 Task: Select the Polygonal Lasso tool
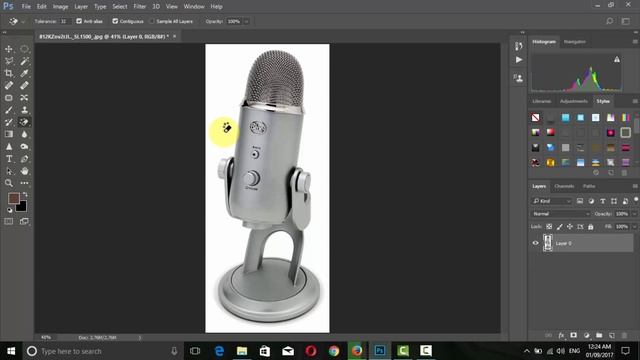pyautogui.click(x=9, y=61)
